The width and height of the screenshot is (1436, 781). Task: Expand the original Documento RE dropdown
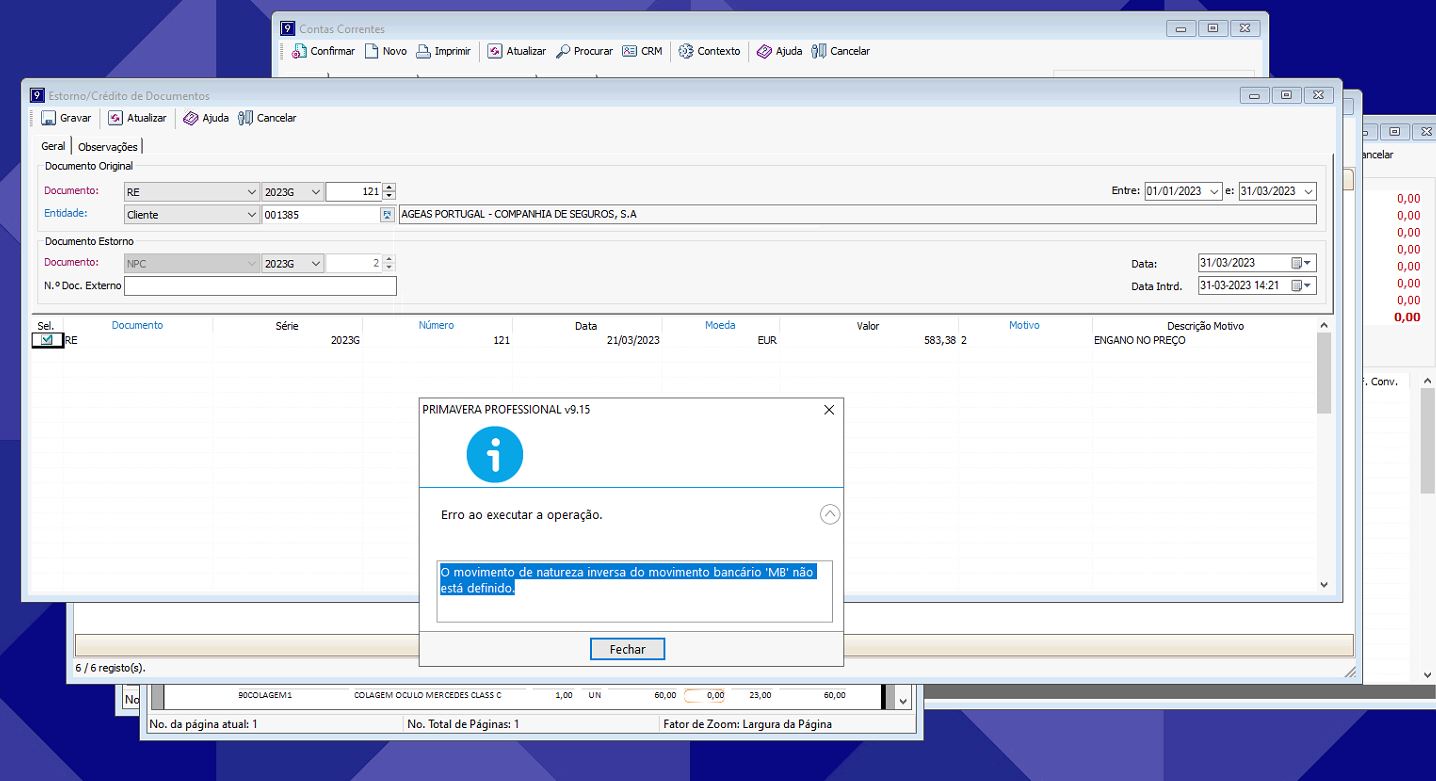(251, 192)
